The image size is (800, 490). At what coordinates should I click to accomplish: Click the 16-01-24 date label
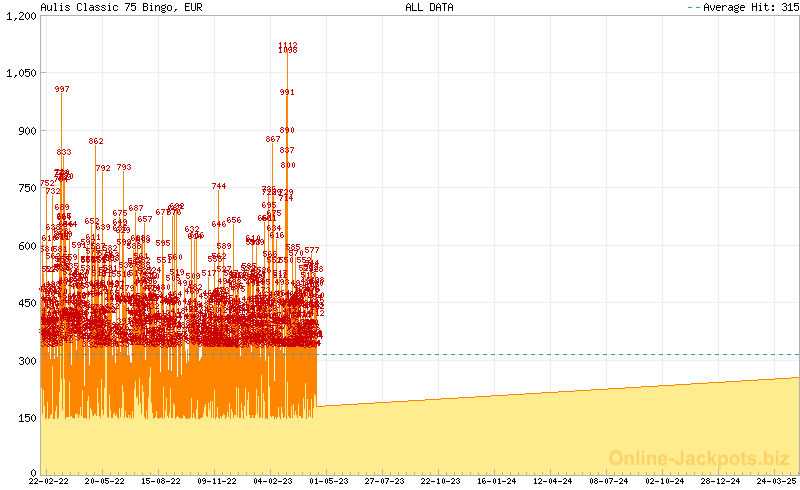[498, 481]
